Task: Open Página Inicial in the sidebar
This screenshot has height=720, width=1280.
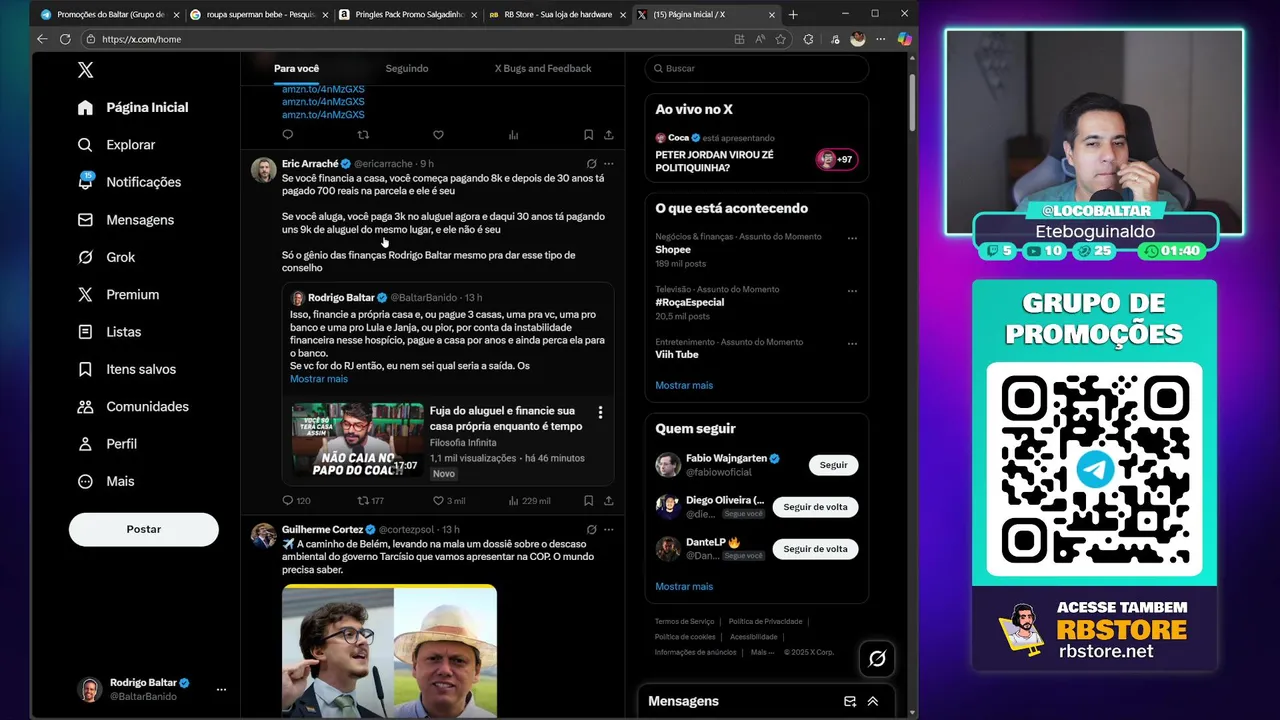Action: (x=133, y=107)
